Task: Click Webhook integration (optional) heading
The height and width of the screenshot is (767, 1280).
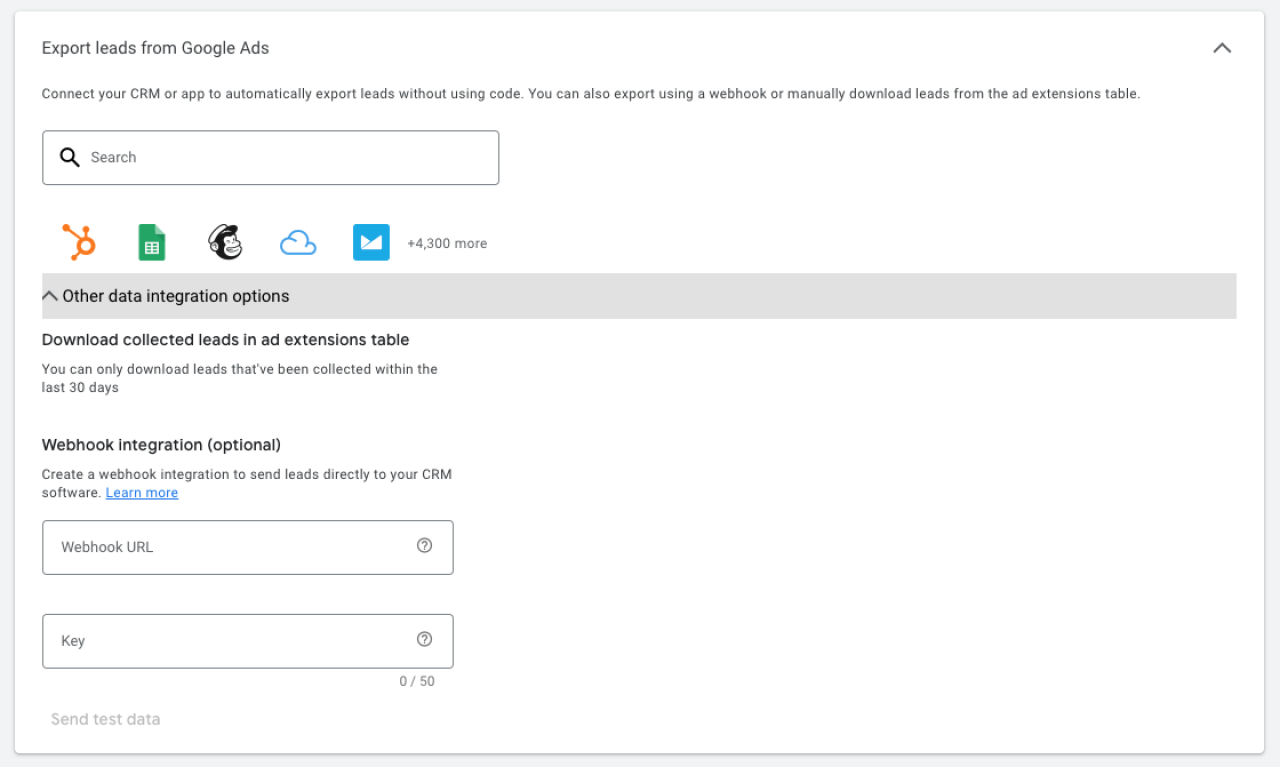Action: 162,445
